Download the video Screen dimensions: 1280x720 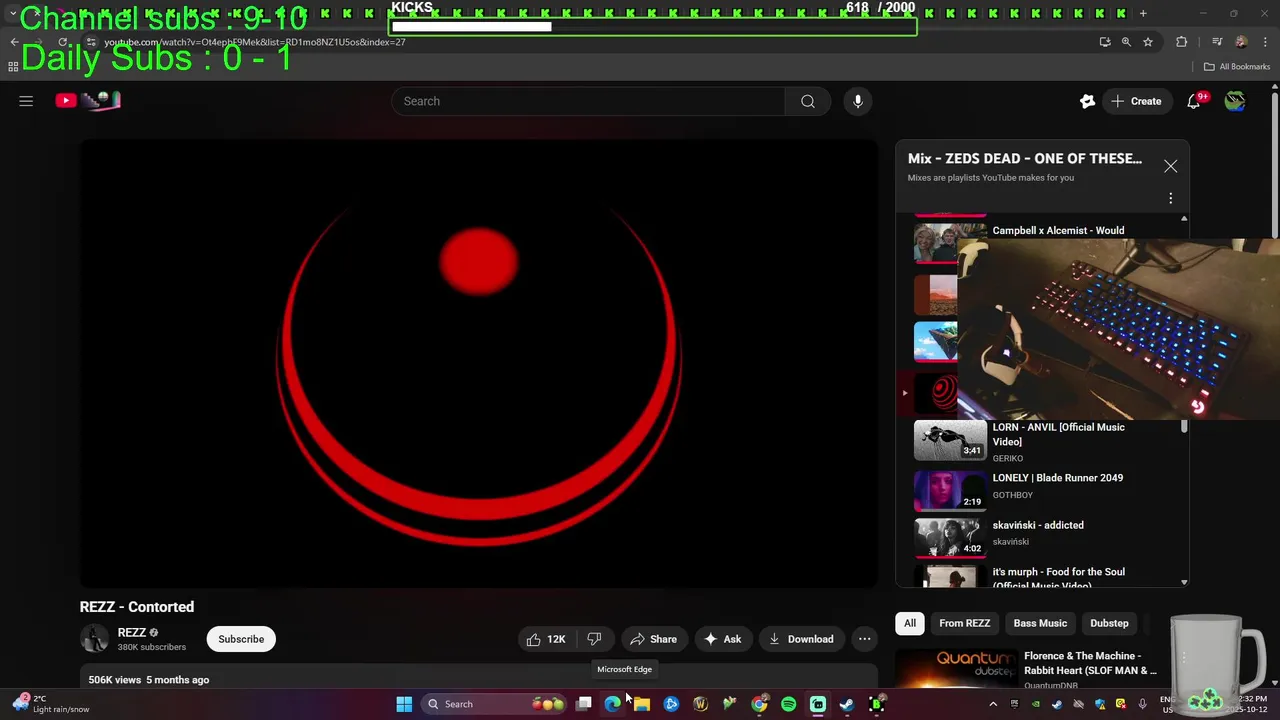point(801,639)
